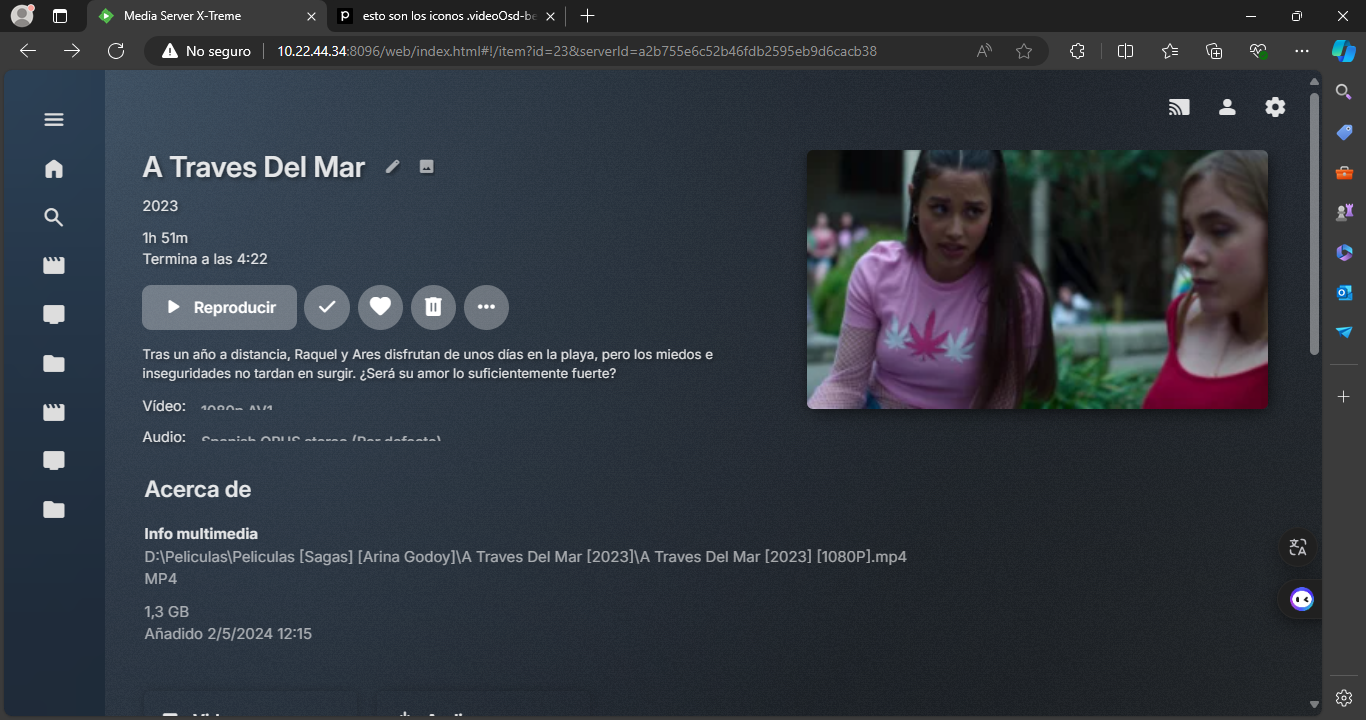1366x720 pixels.
Task: Click the Read aloud icon
Action: click(x=985, y=51)
